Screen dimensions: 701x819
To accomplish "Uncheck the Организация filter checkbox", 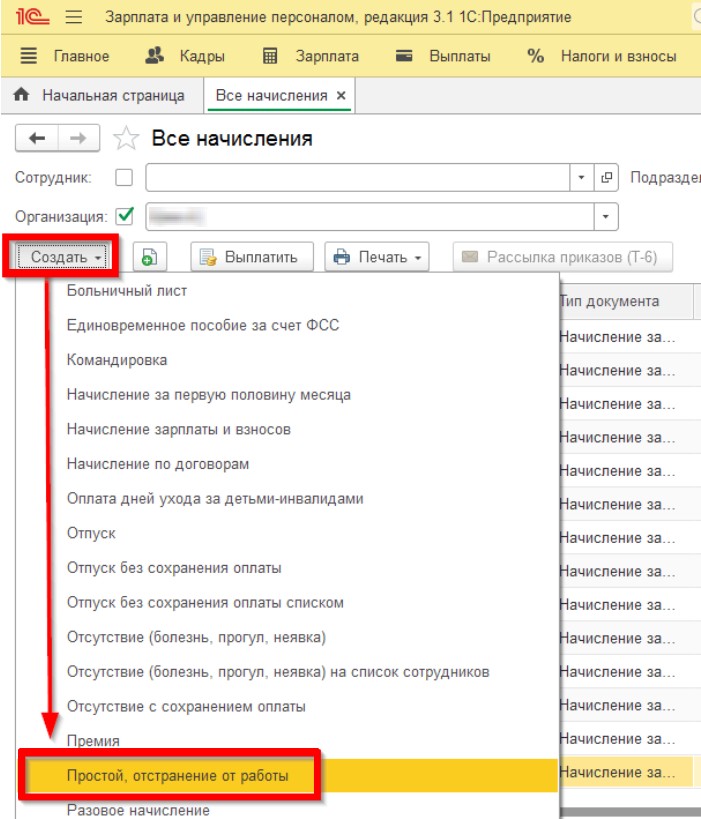I will pos(124,216).
